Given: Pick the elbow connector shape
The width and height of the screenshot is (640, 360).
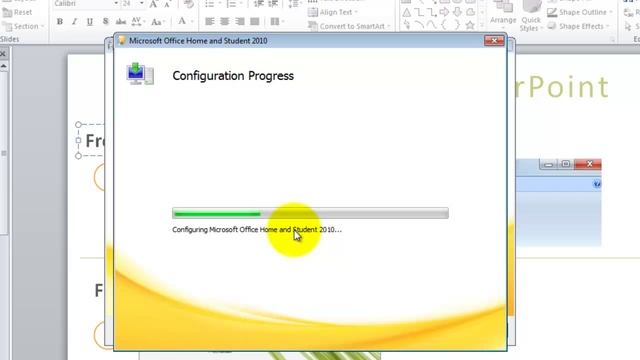Looking at the screenshot, I should (x=419, y=13).
